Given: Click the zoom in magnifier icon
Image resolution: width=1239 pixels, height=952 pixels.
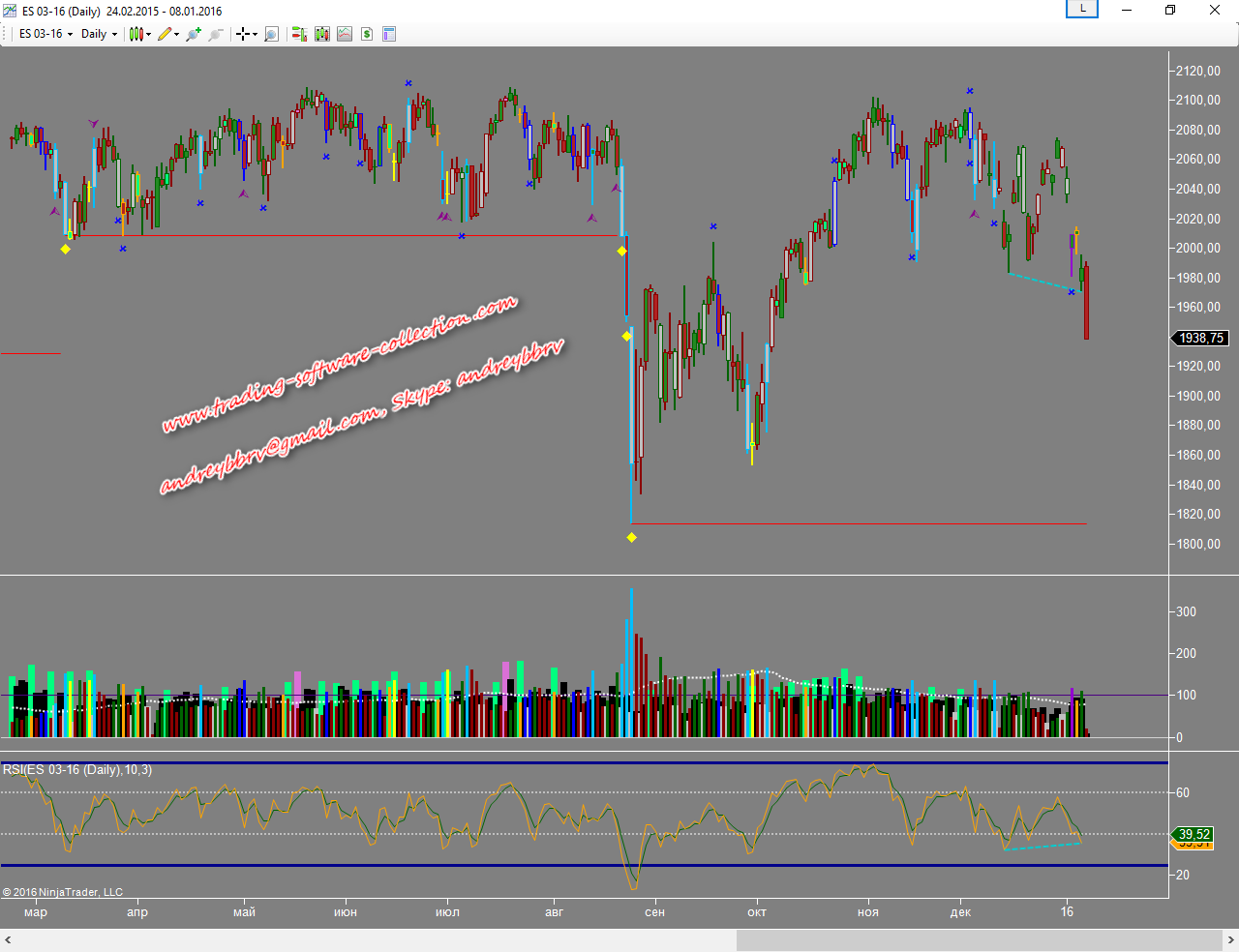Looking at the screenshot, I should pyautogui.click(x=194, y=34).
